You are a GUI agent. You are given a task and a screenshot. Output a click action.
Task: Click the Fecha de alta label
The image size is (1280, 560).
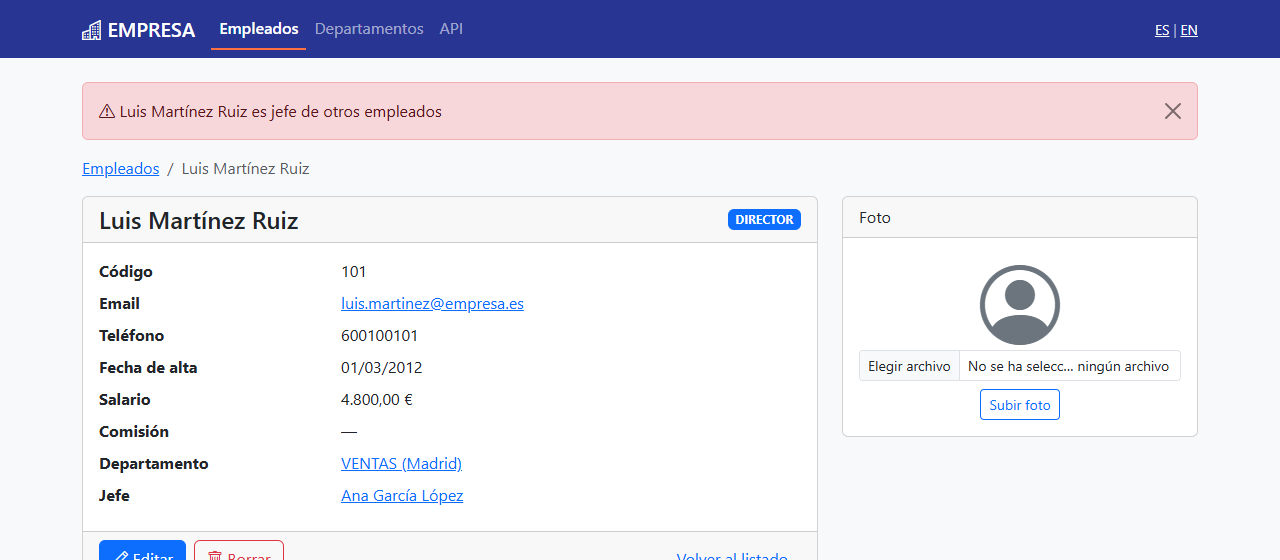click(148, 368)
